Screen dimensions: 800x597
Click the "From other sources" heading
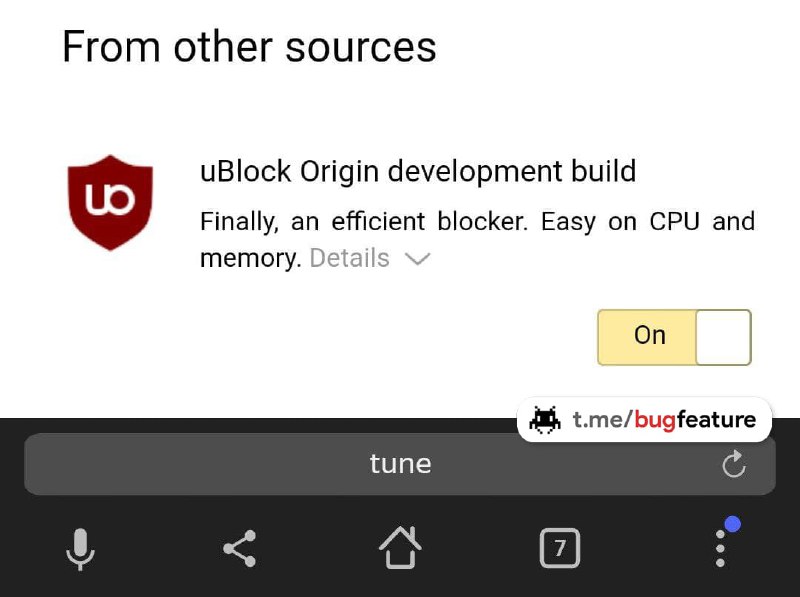pyautogui.click(x=249, y=47)
